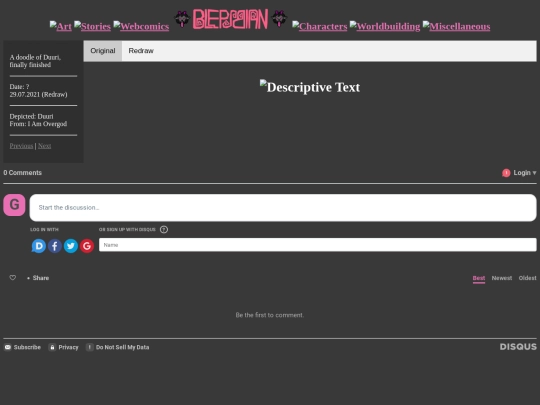This screenshot has width=540, height=405.
Task: Log in with the Facebook icon
Action: [55, 246]
